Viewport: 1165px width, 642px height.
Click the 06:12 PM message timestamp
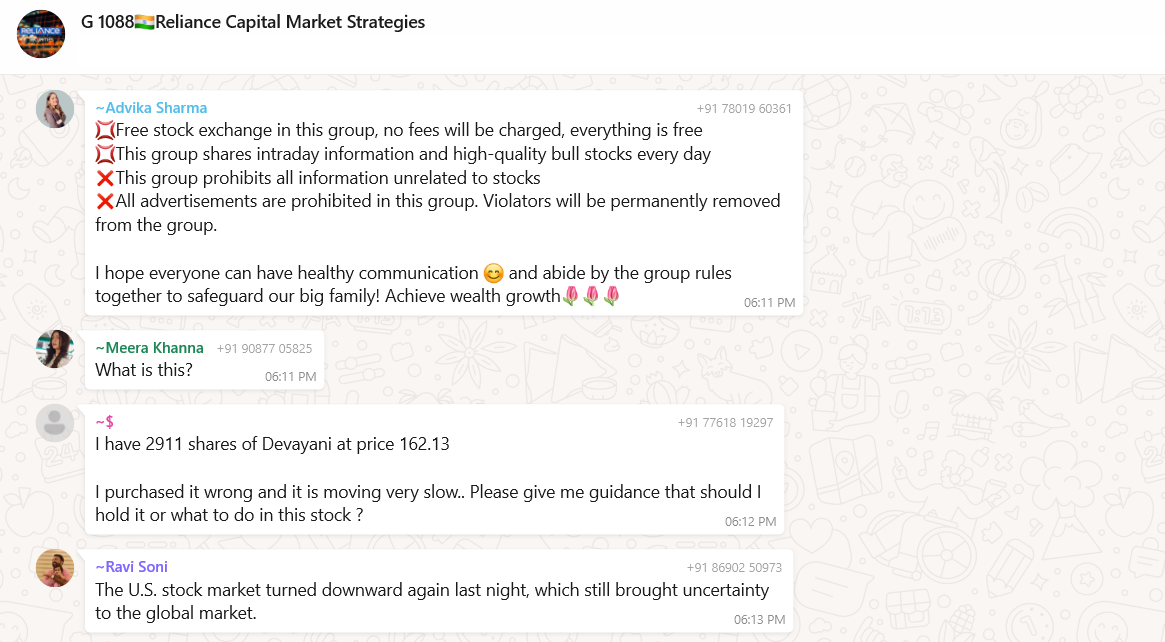tap(750, 522)
